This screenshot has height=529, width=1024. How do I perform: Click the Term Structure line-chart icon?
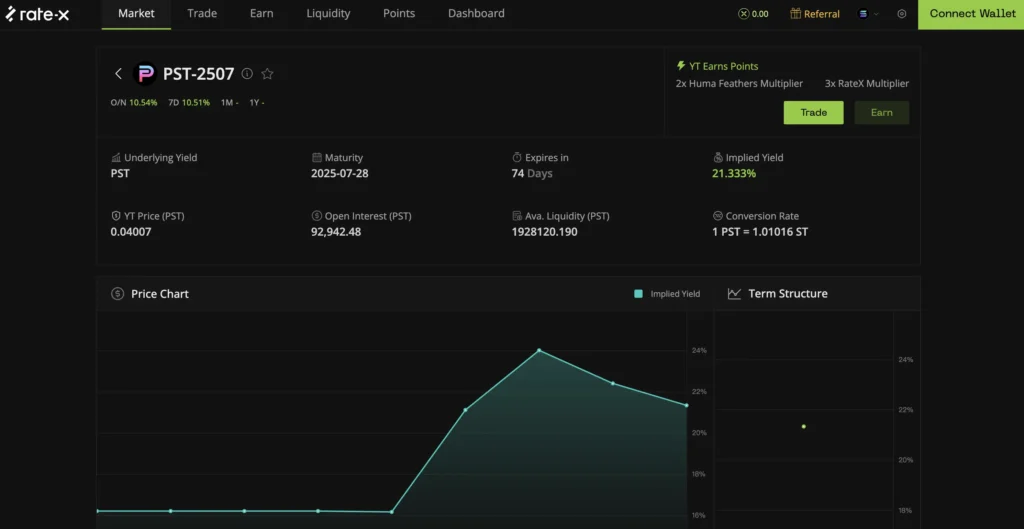[735, 294]
